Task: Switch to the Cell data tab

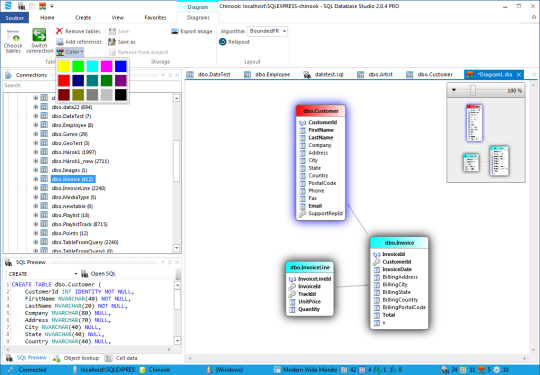Action: coord(121,358)
